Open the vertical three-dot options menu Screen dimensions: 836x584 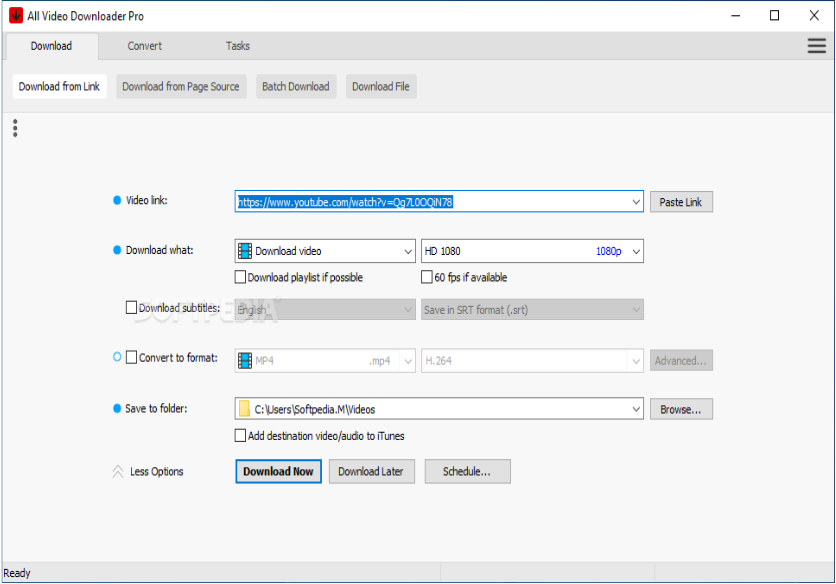pyautogui.click(x=15, y=128)
